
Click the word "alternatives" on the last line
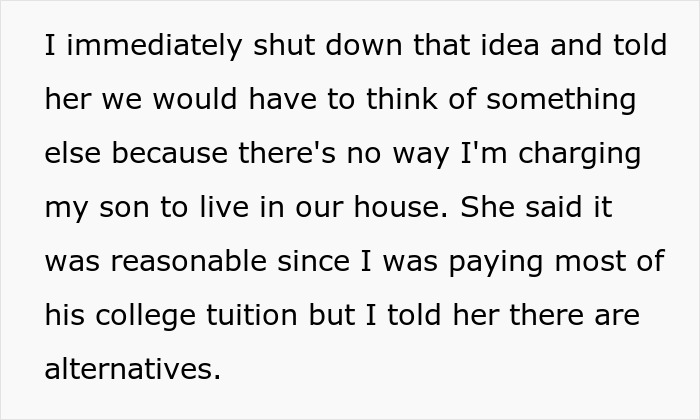click(x=130, y=371)
